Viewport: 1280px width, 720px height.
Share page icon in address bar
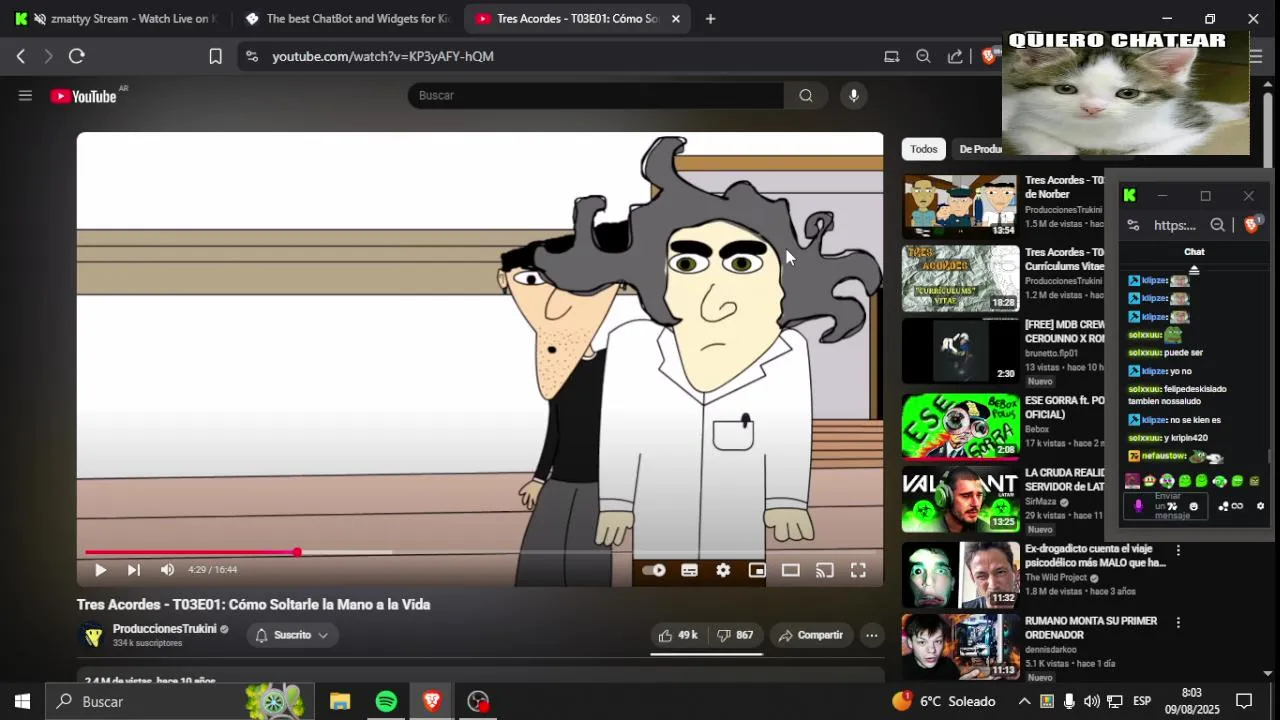click(955, 56)
